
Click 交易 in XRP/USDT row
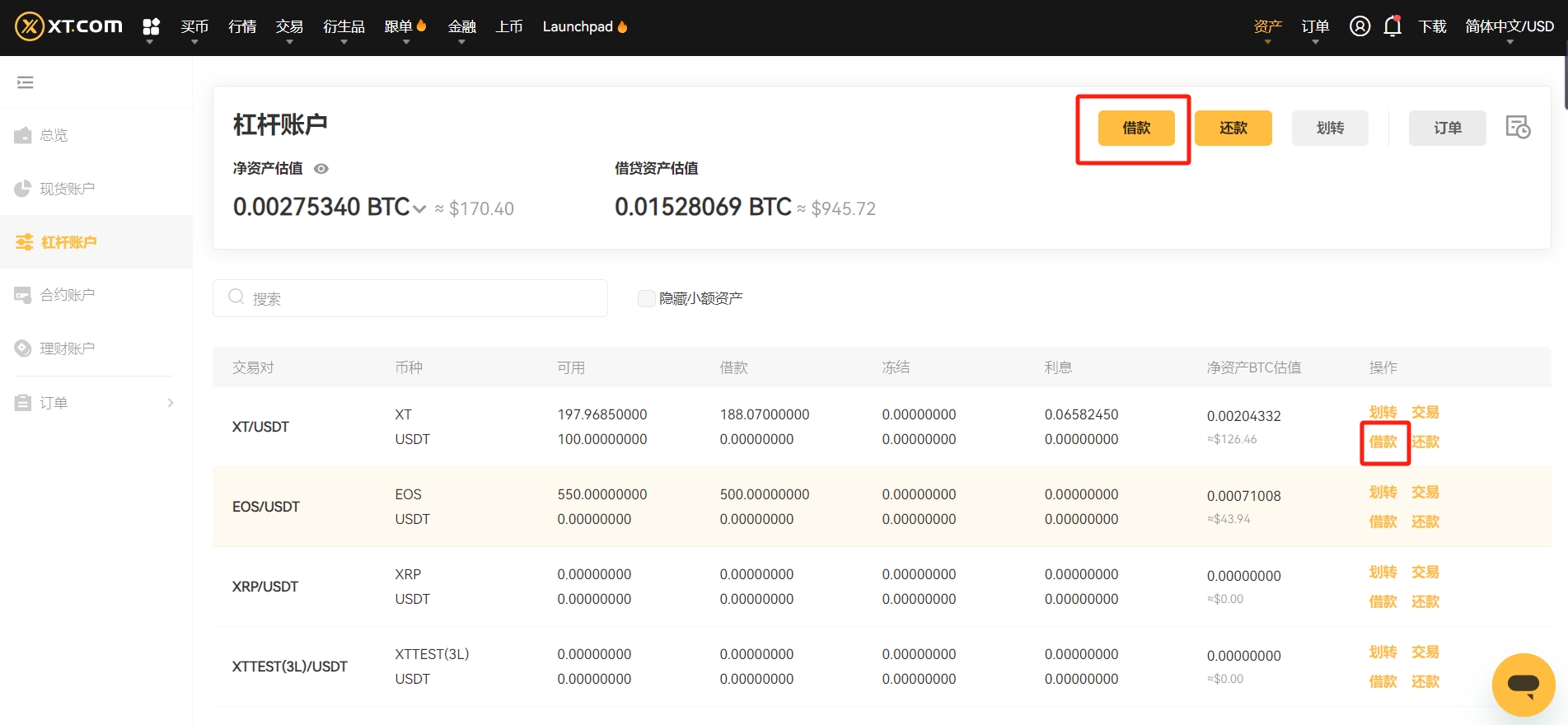click(x=1425, y=572)
